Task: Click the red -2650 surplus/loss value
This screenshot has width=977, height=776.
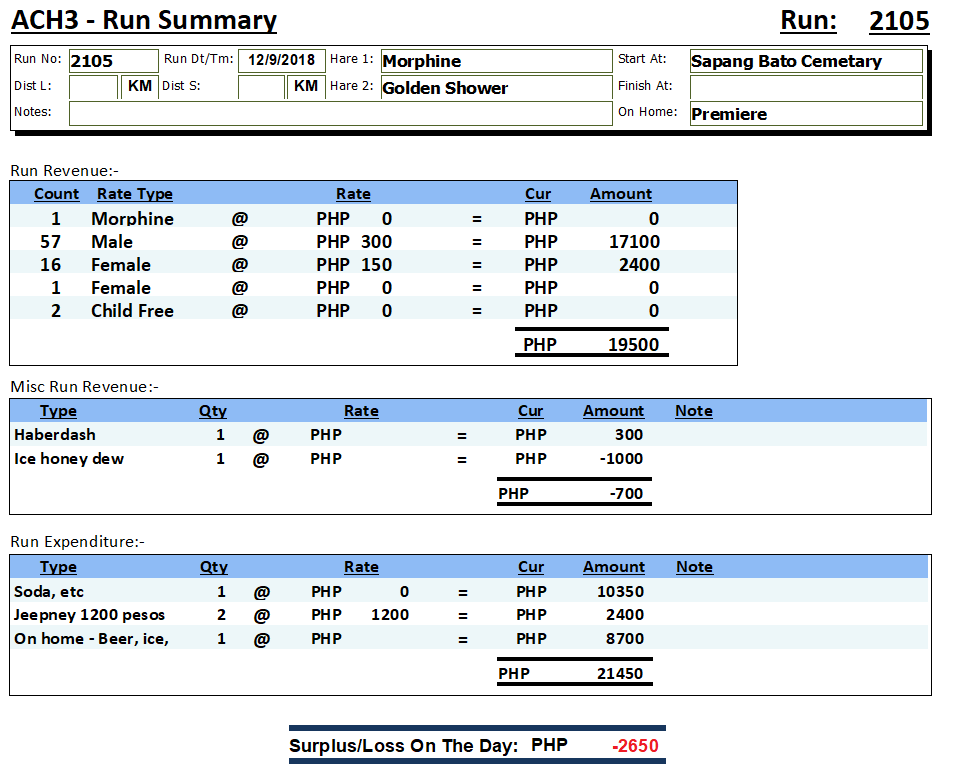Action: 635,746
